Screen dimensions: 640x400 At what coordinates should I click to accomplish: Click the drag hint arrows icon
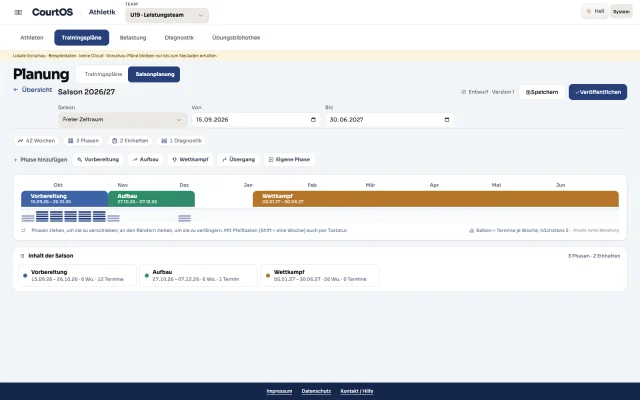24,231
